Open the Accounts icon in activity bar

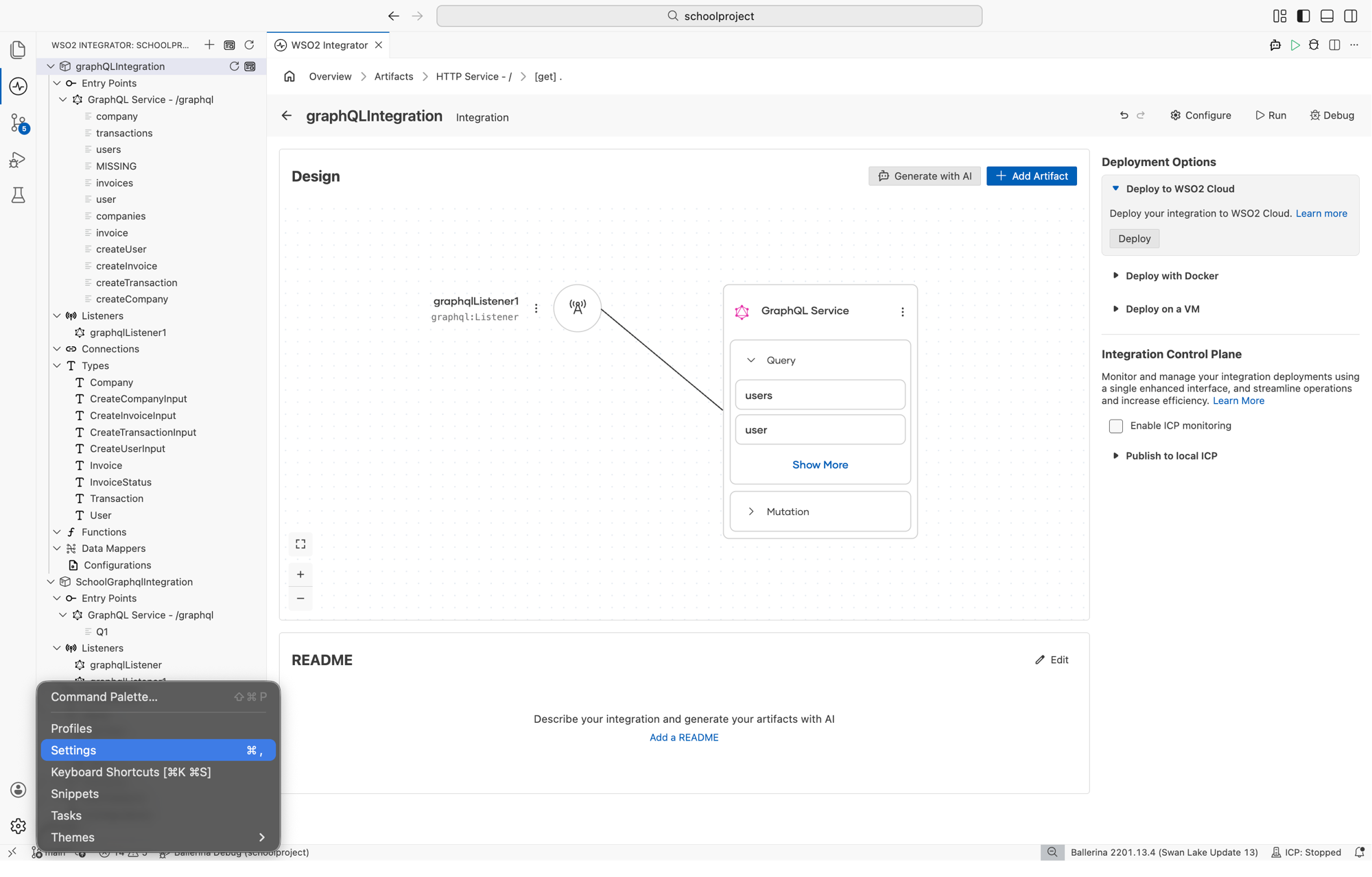19,790
